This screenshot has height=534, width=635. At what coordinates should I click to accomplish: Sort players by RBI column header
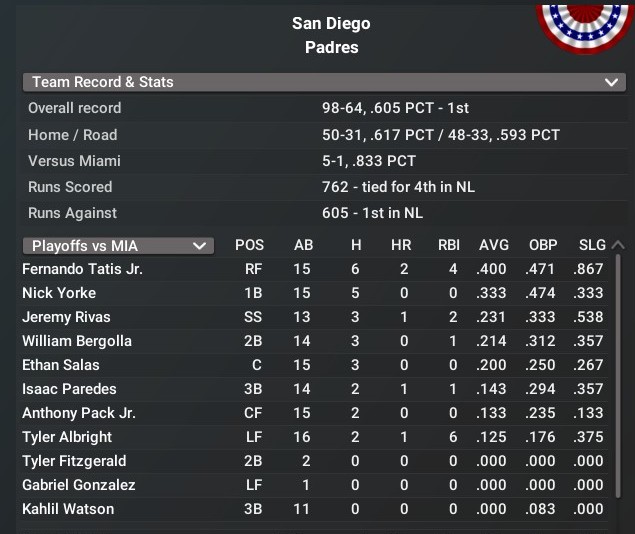448,245
